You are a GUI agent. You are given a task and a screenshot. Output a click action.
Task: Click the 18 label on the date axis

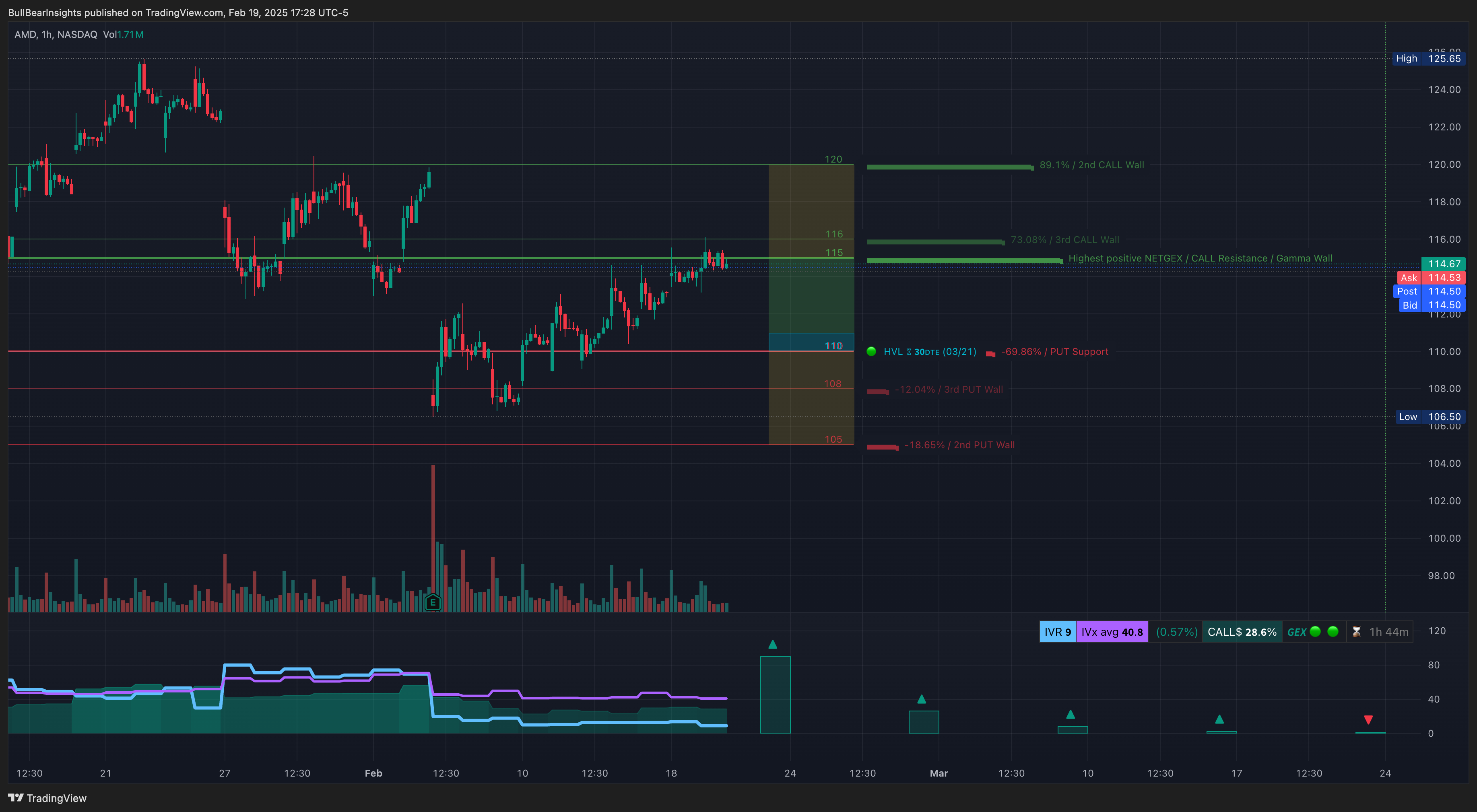tap(671, 773)
